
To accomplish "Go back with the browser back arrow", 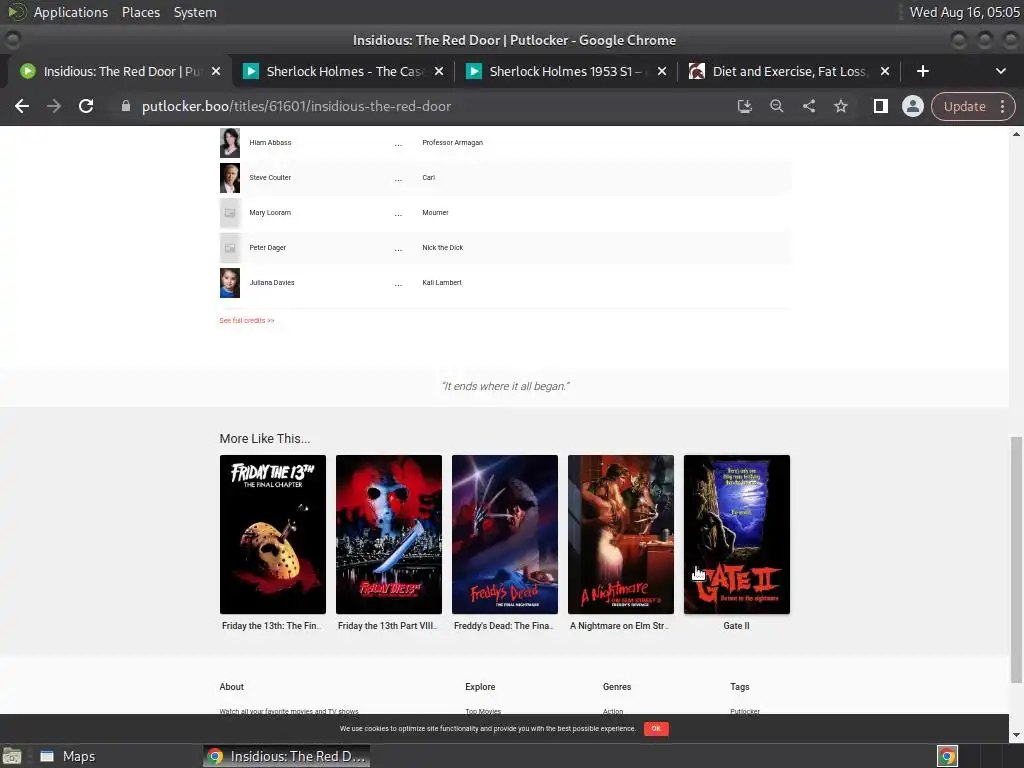I will pos(22,106).
